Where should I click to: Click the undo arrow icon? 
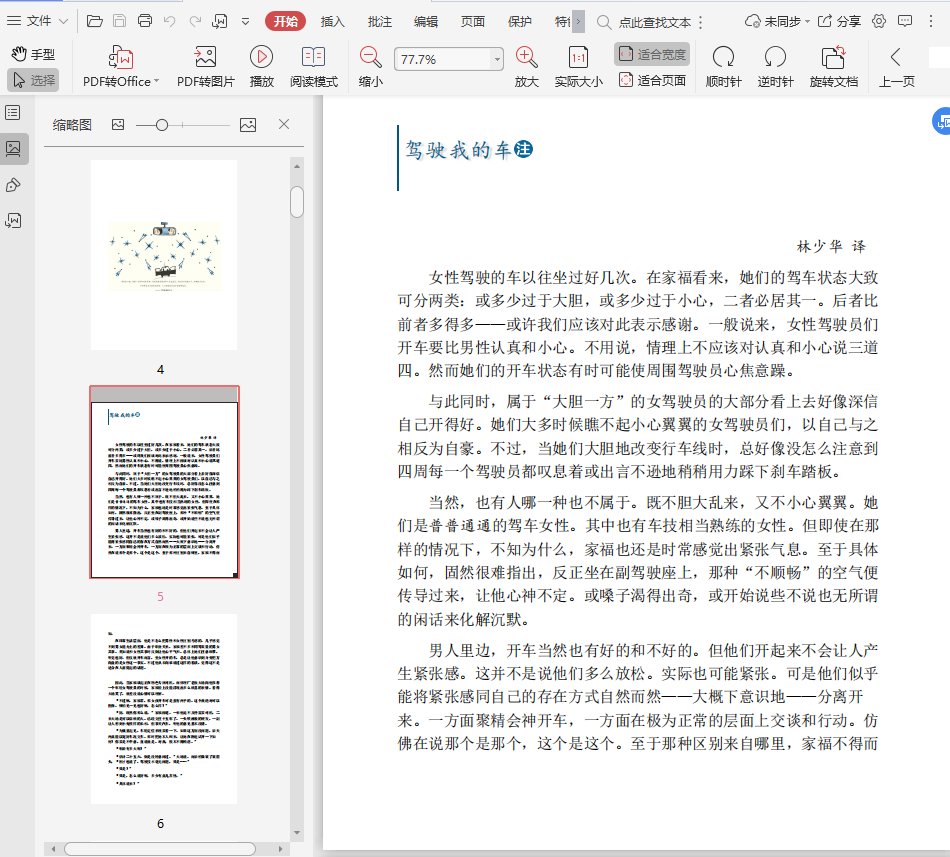(x=170, y=21)
